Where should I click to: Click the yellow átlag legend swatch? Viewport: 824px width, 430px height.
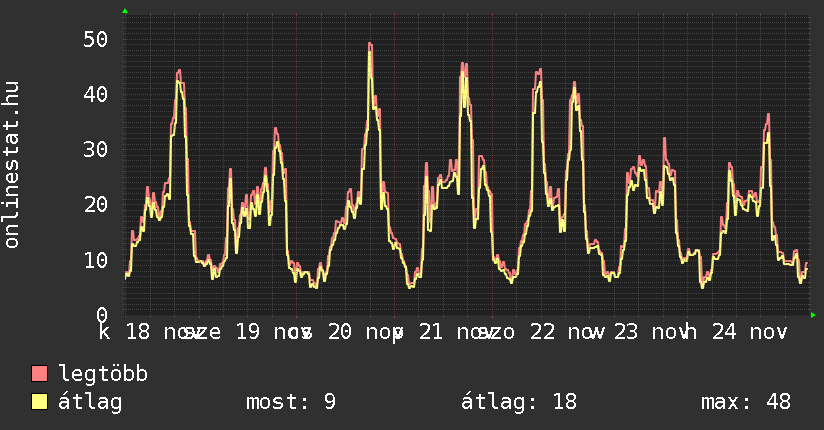point(40,402)
